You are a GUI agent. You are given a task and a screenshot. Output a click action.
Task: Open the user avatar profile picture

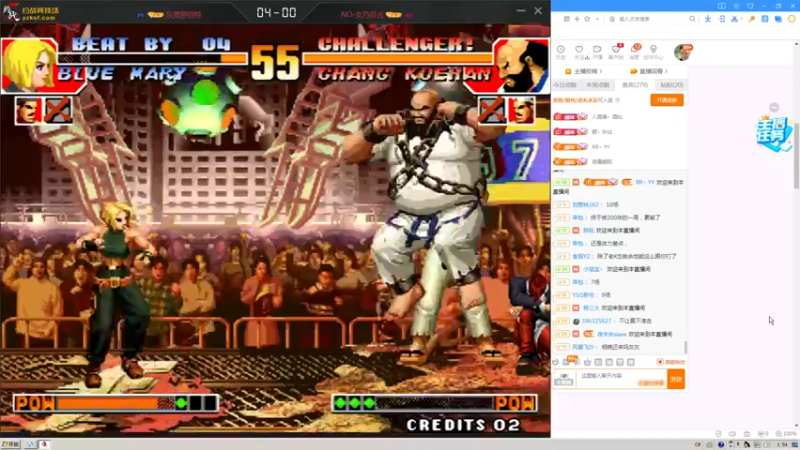click(682, 52)
